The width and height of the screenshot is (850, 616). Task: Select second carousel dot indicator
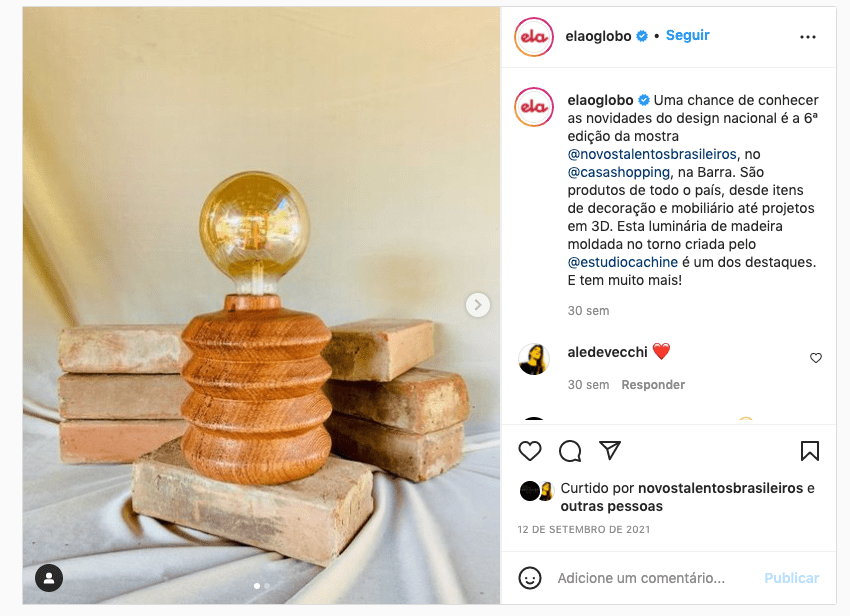tap(267, 586)
